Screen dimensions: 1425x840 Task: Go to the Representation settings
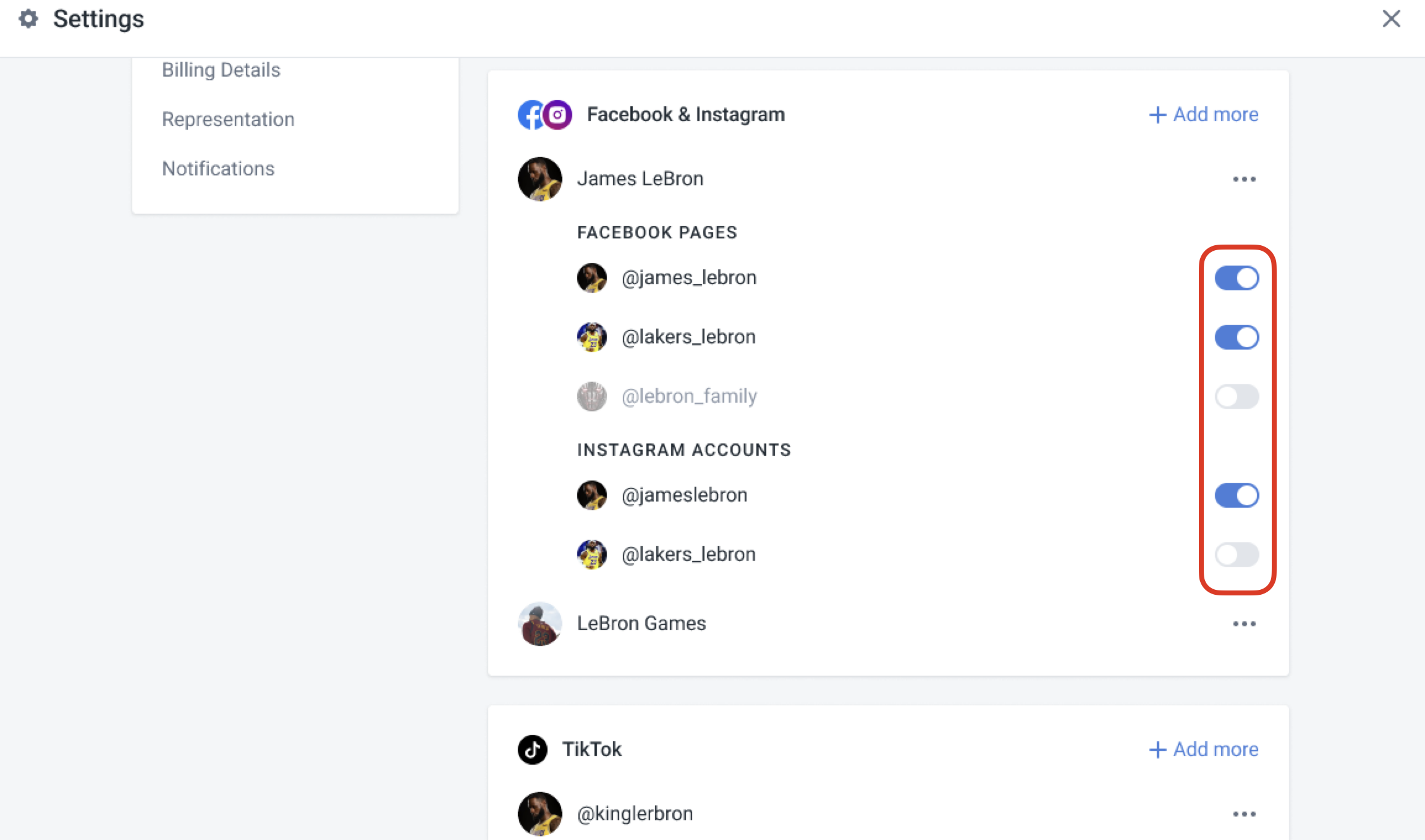click(x=228, y=119)
